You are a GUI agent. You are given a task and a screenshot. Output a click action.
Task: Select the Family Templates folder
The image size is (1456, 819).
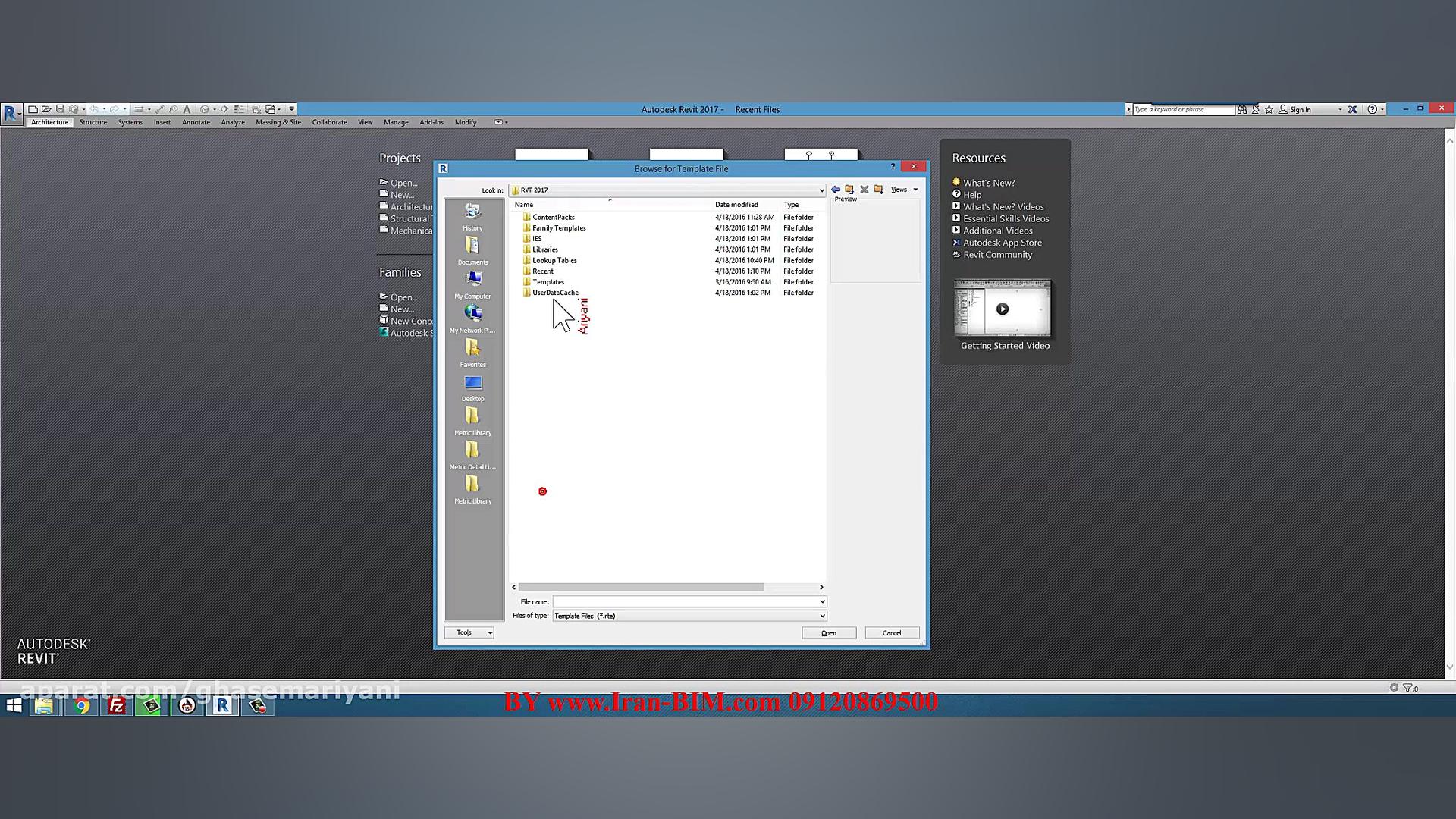pyautogui.click(x=558, y=228)
